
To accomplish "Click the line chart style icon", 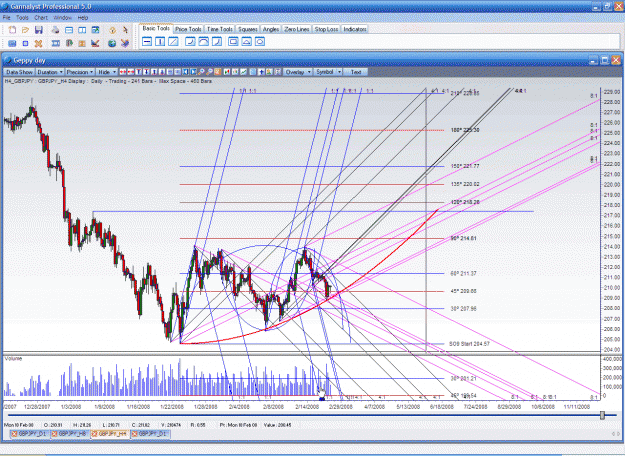I will click(244, 72).
